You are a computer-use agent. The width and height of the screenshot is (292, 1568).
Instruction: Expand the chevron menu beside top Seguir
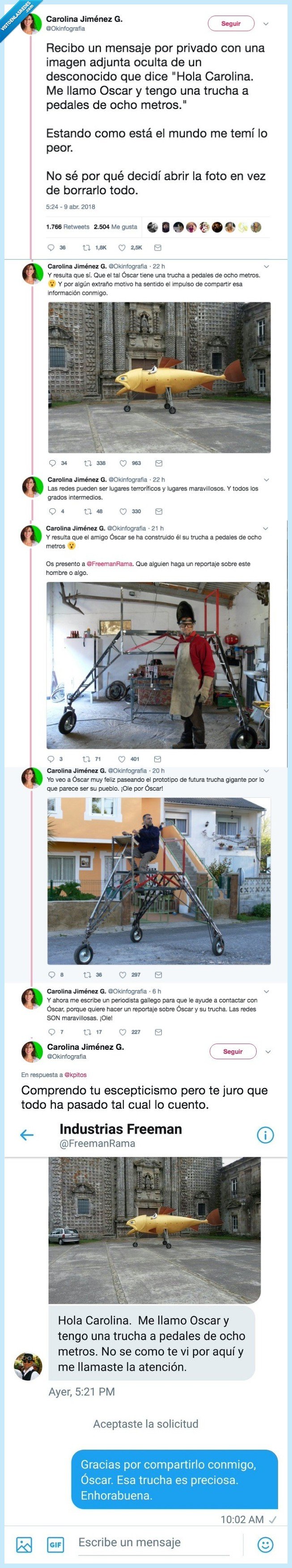[x=266, y=25]
